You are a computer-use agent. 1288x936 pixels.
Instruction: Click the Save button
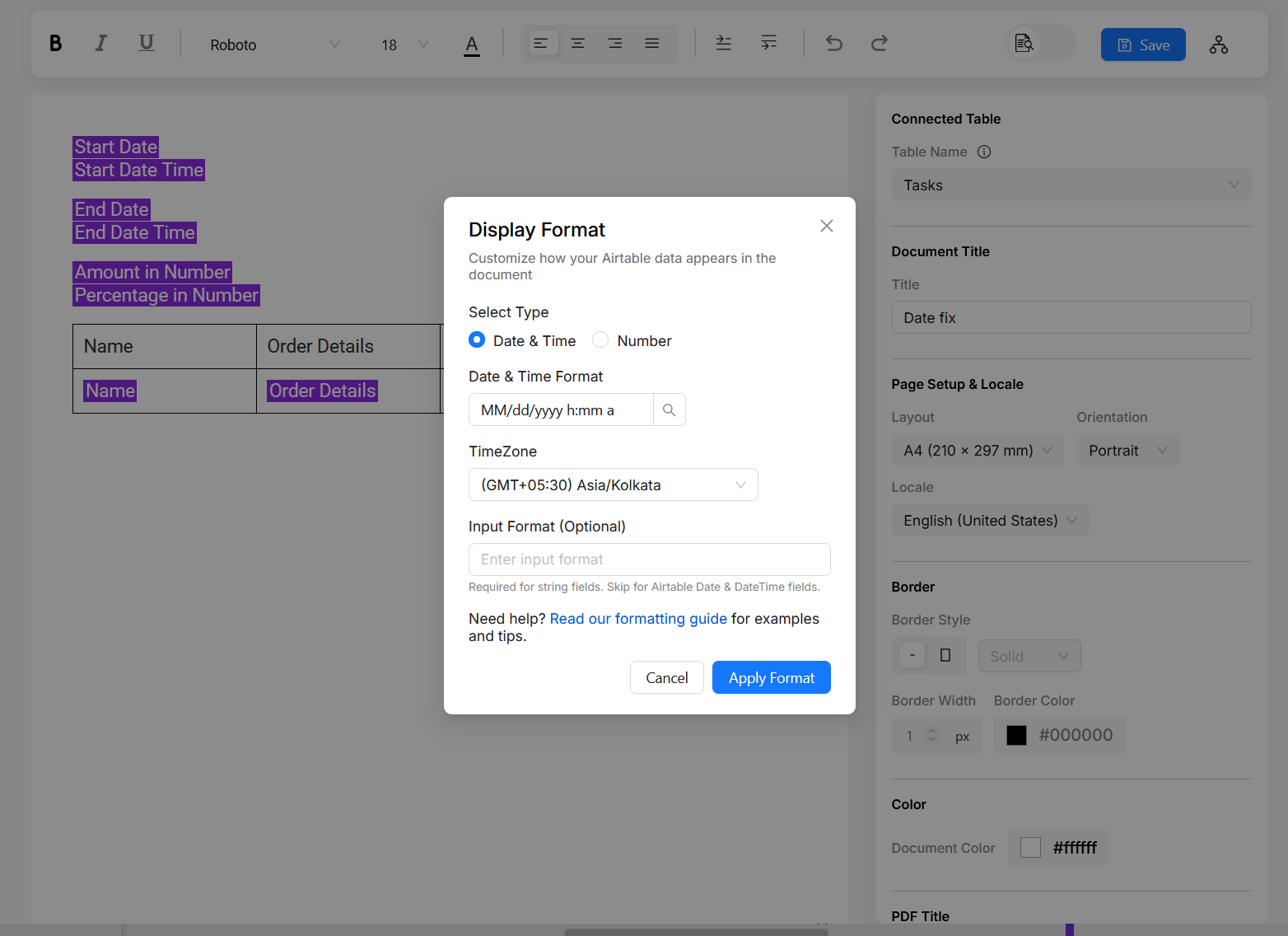click(x=1143, y=44)
